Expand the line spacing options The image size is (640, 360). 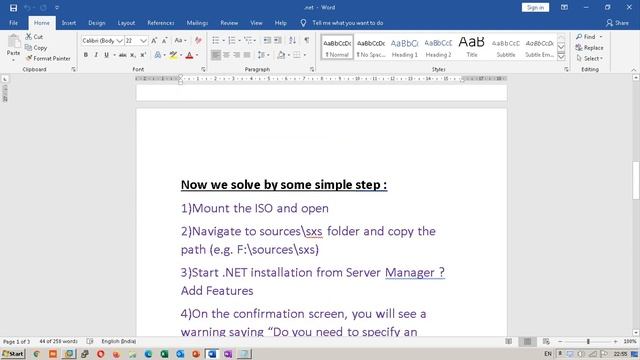click(264, 55)
